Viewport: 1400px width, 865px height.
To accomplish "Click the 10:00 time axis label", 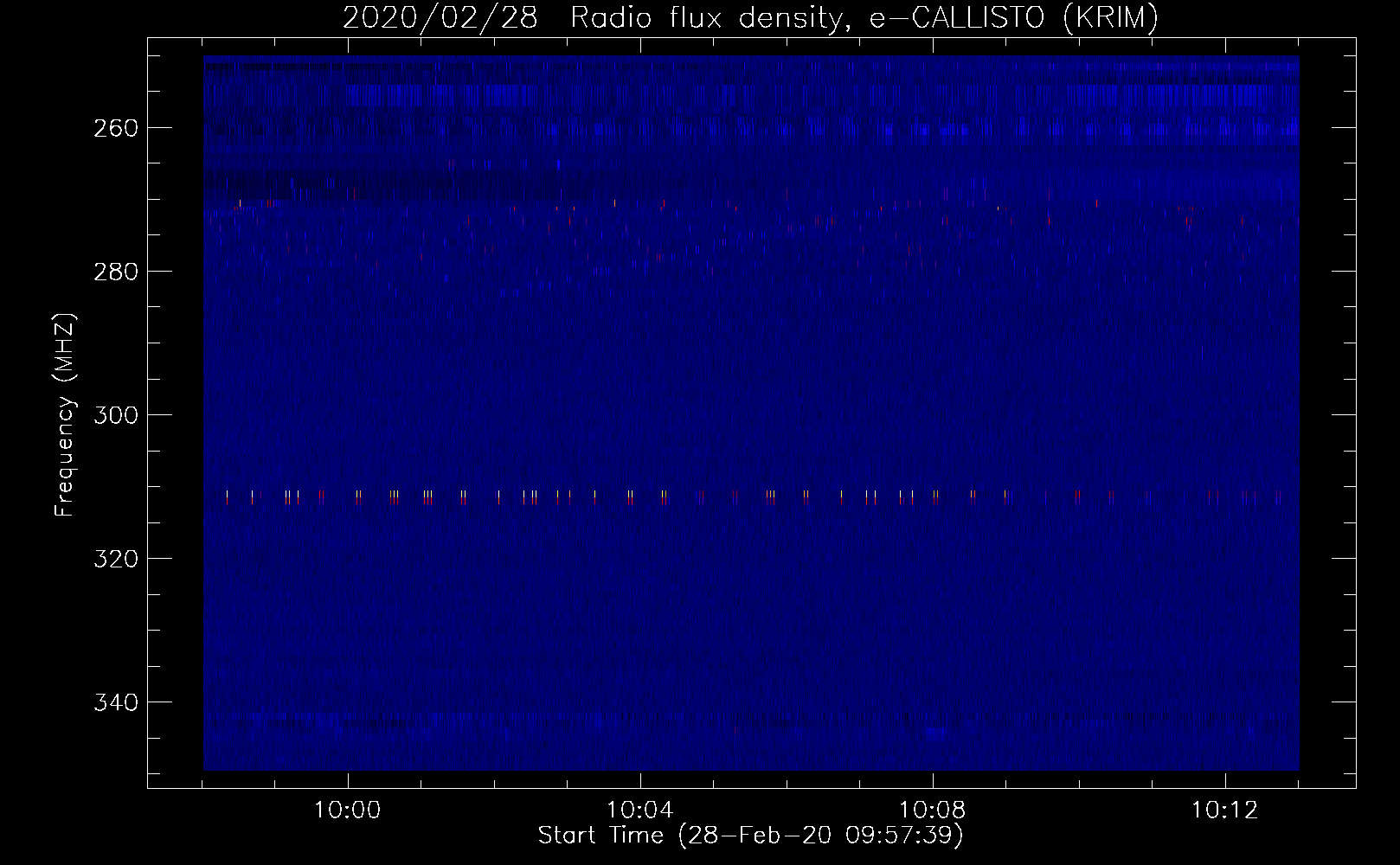I will point(348,811).
